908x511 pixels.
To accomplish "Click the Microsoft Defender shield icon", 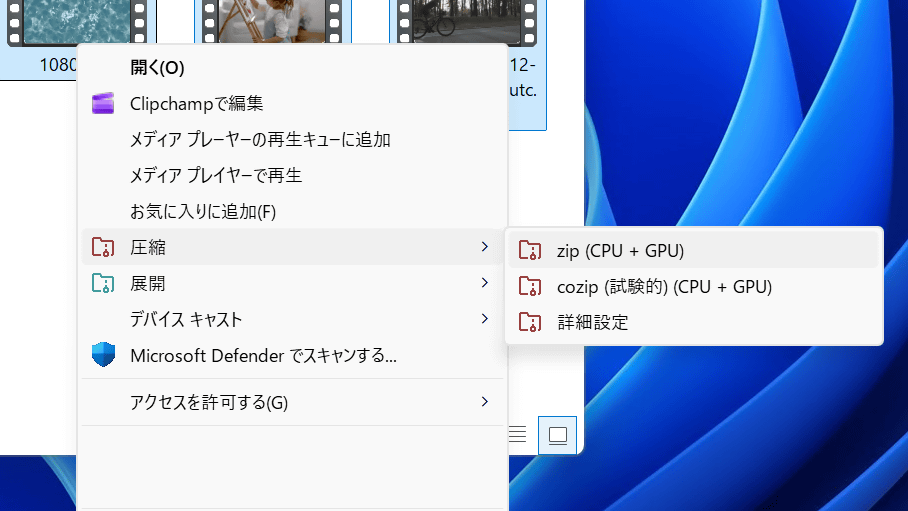I will pos(103,355).
